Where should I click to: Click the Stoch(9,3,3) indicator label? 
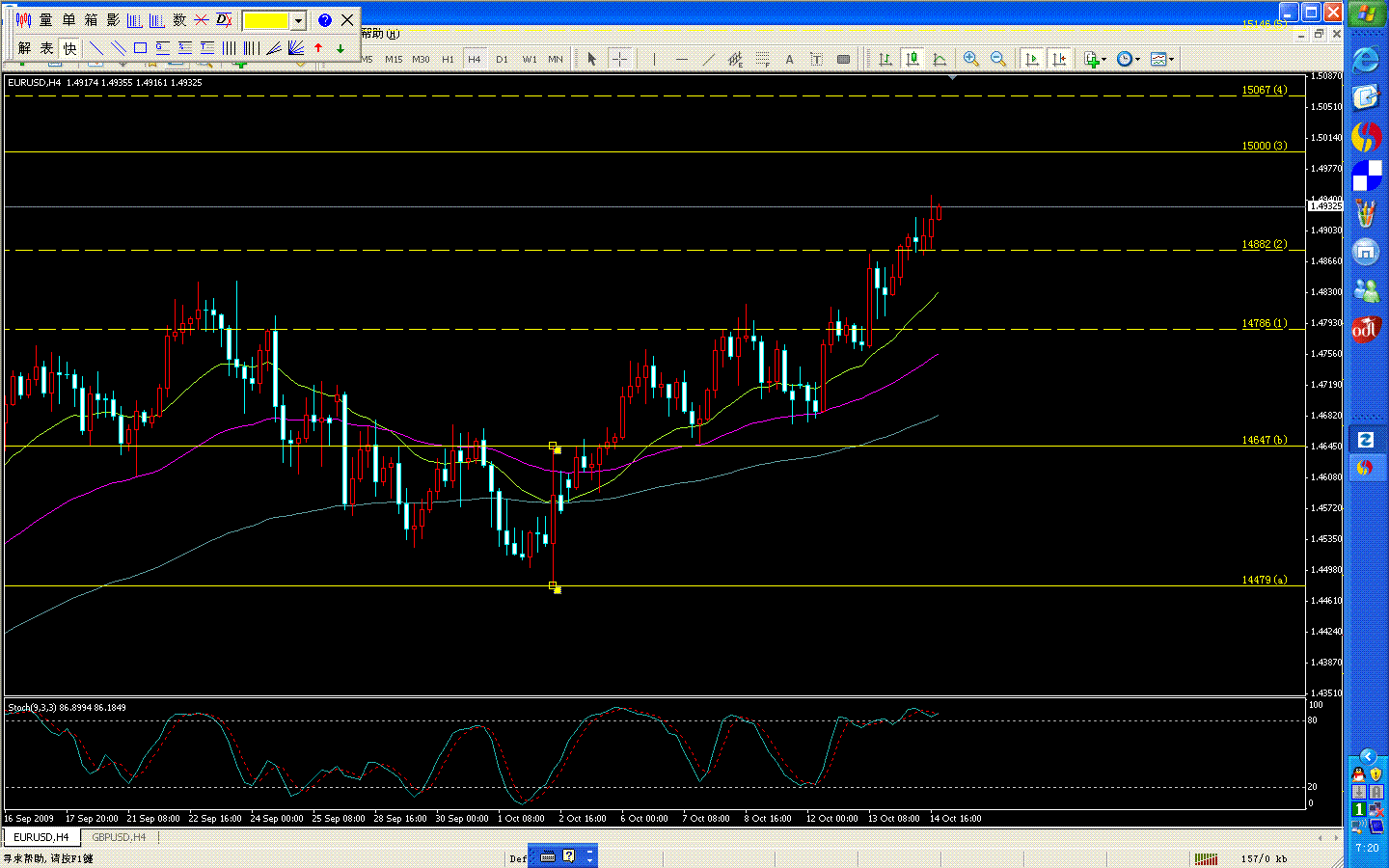(x=67, y=708)
